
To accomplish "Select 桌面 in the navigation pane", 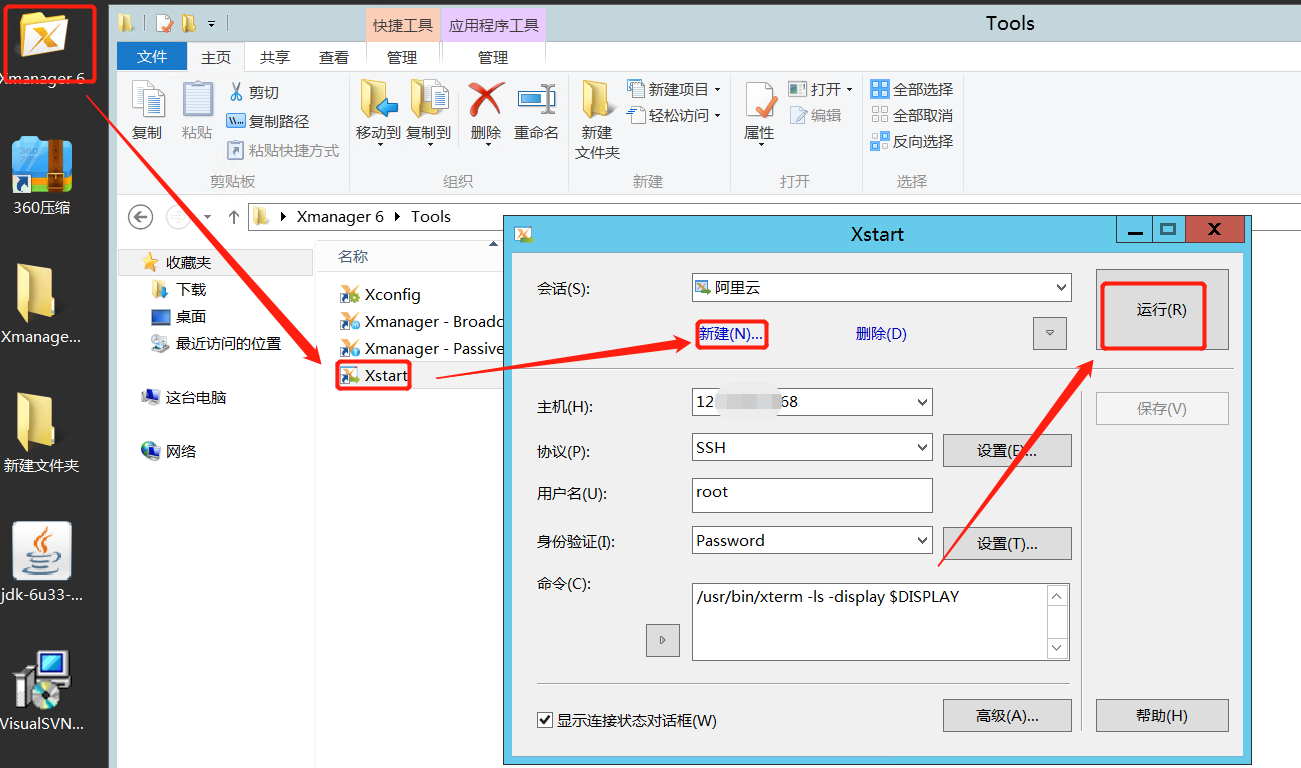I will [180, 317].
